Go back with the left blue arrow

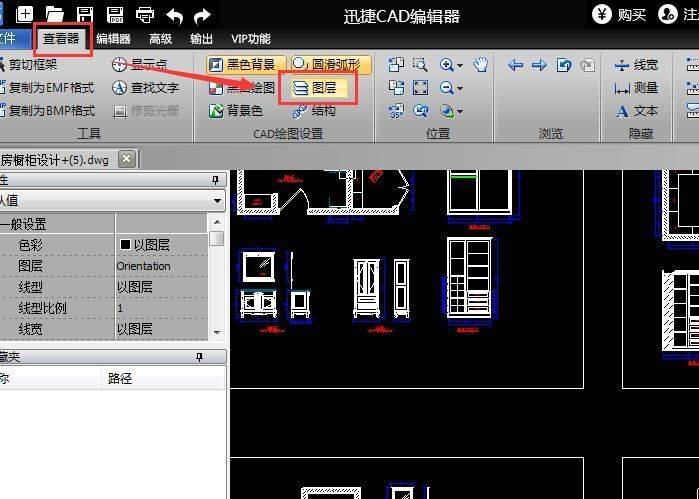[x=515, y=66]
